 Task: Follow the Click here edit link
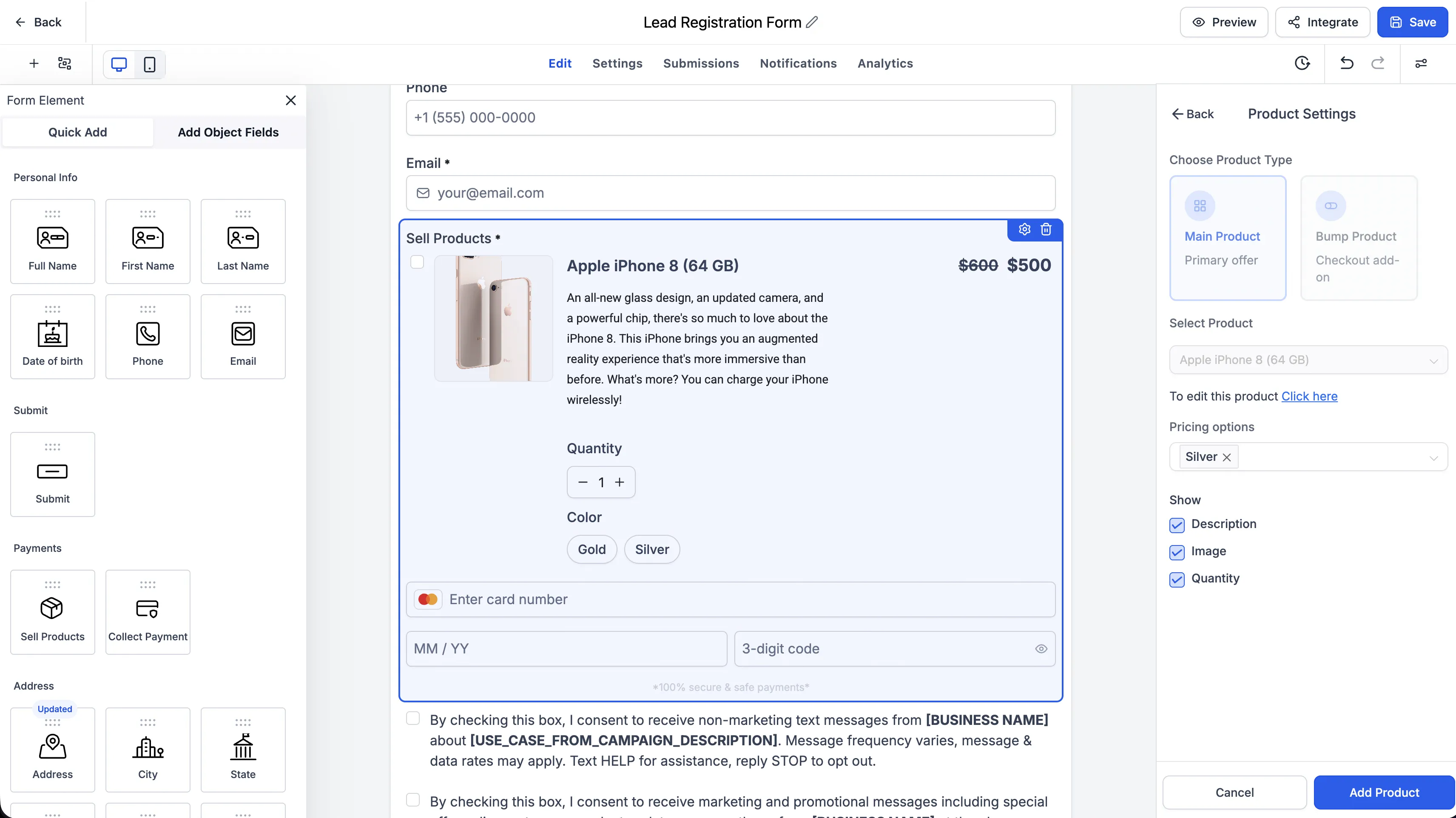tap(1309, 396)
